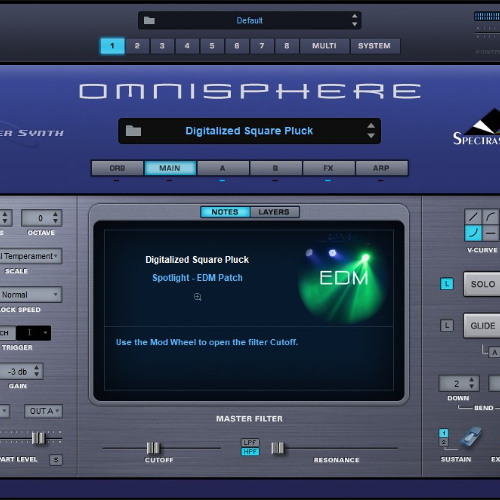Image resolution: width=500 pixels, height=500 pixels.
Task: Open the OUT A output dropdown
Action: pyautogui.click(x=43, y=411)
